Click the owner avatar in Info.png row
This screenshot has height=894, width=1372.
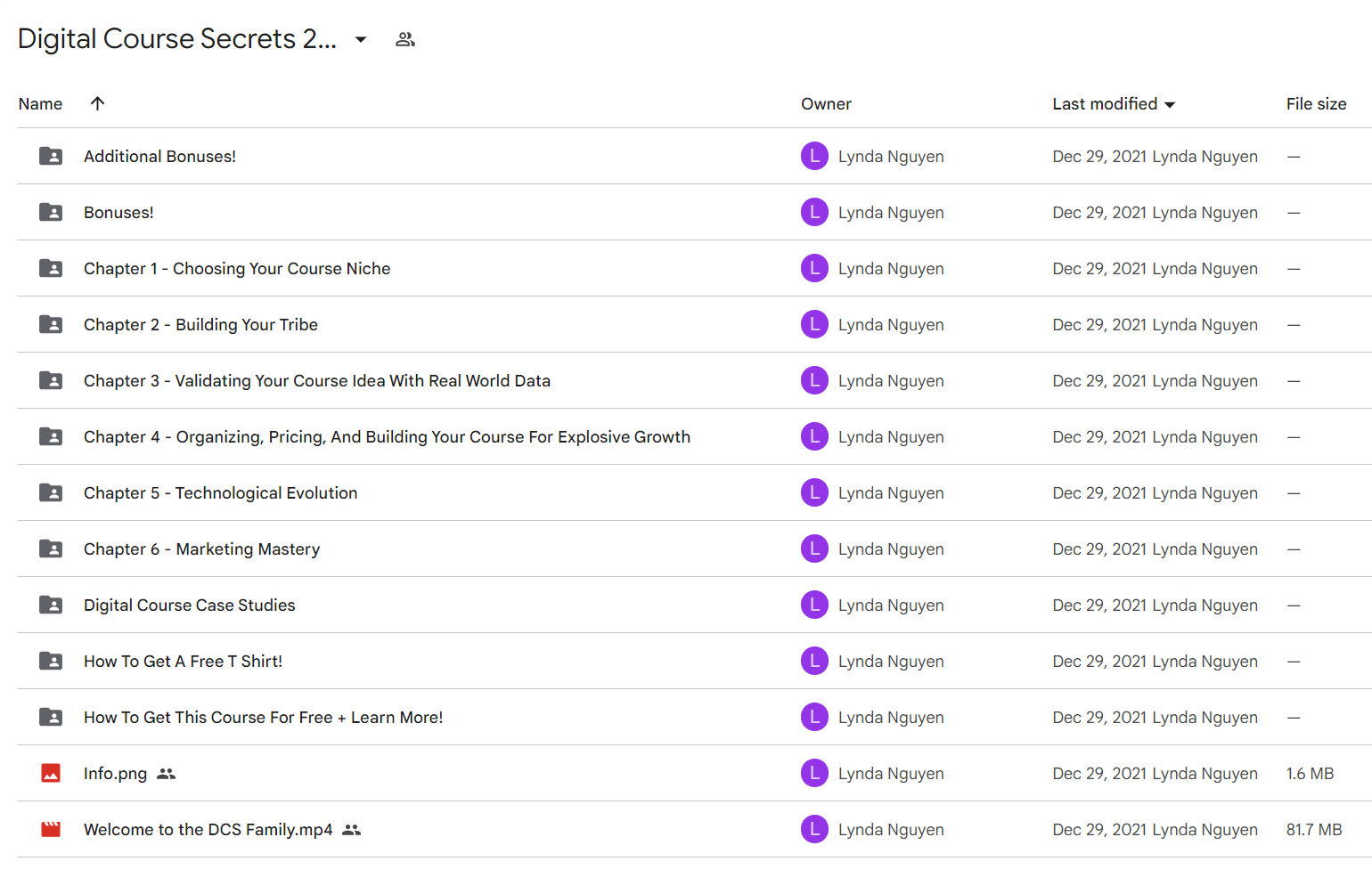click(x=814, y=773)
